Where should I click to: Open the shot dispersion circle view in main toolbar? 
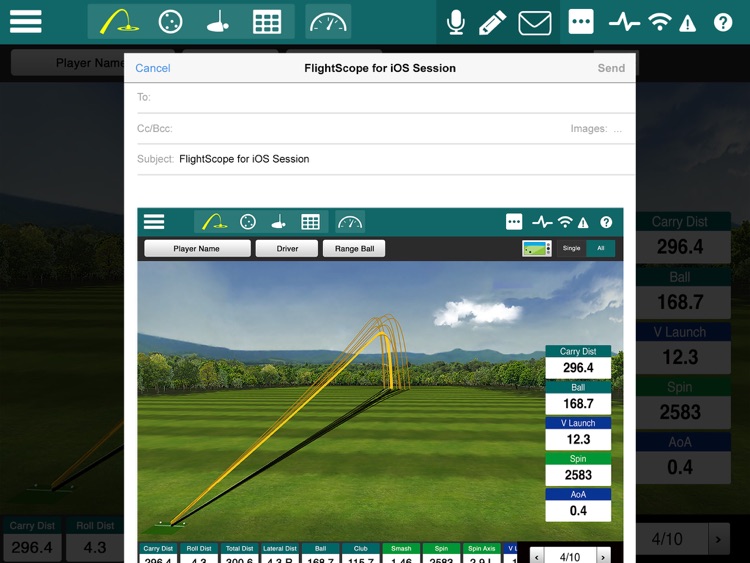click(x=170, y=22)
